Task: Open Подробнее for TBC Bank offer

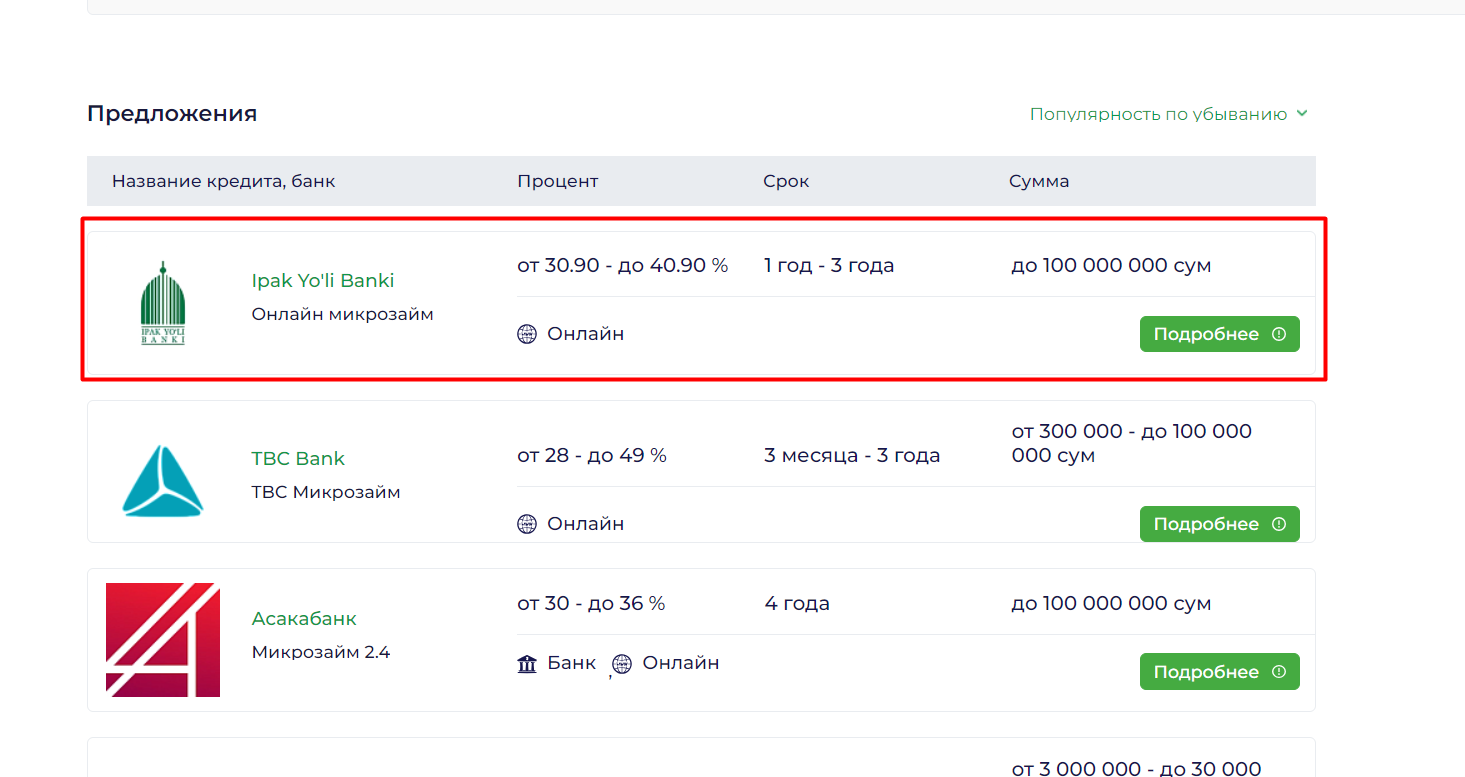Action: point(1220,524)
